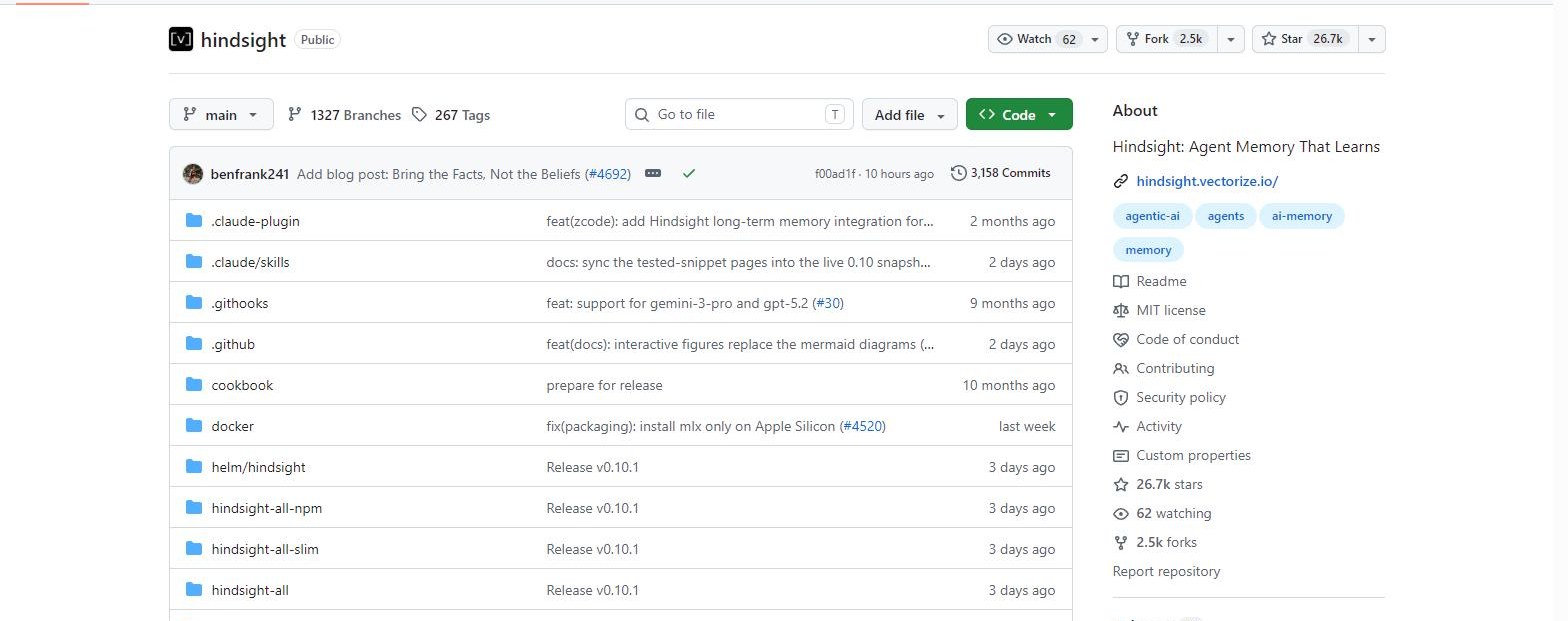1568x621 pixels.
Task: Click the benfrank241 author name
Action: tap(250, 174)
